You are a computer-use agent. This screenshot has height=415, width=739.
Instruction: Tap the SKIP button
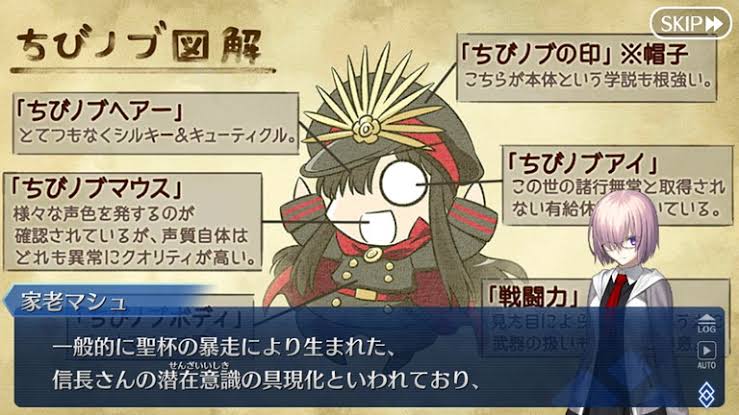(690, 23)
